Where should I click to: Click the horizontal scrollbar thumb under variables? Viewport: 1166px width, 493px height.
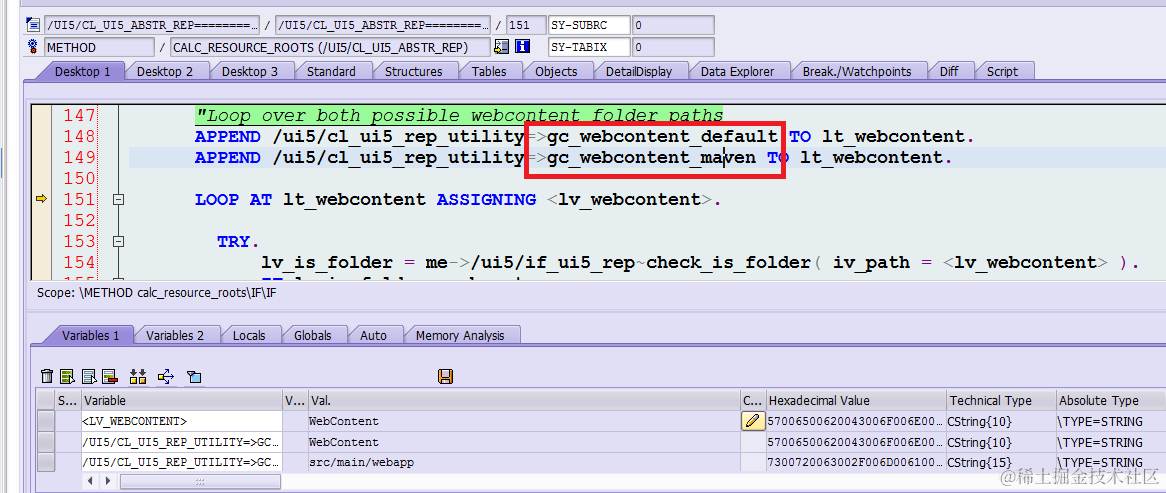coord(199,482)
